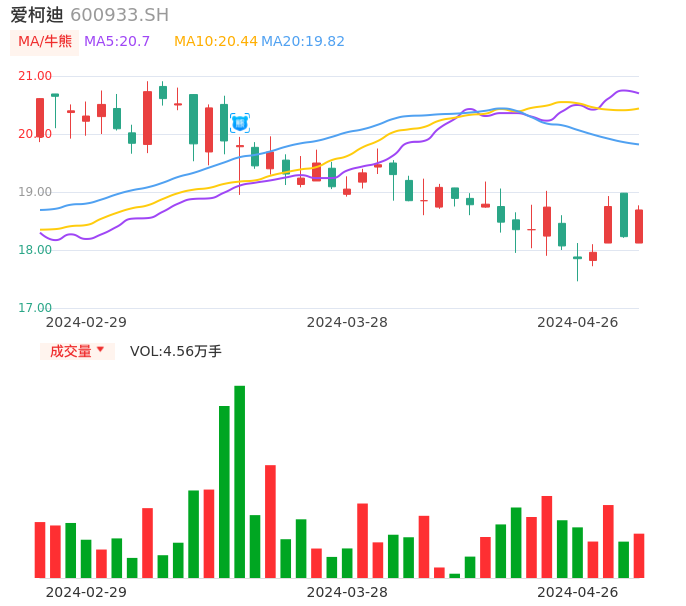The height and width of the screenshot is (606, 686).
Task: Click the 19.00 price axis label
Action: coord(35,192)
